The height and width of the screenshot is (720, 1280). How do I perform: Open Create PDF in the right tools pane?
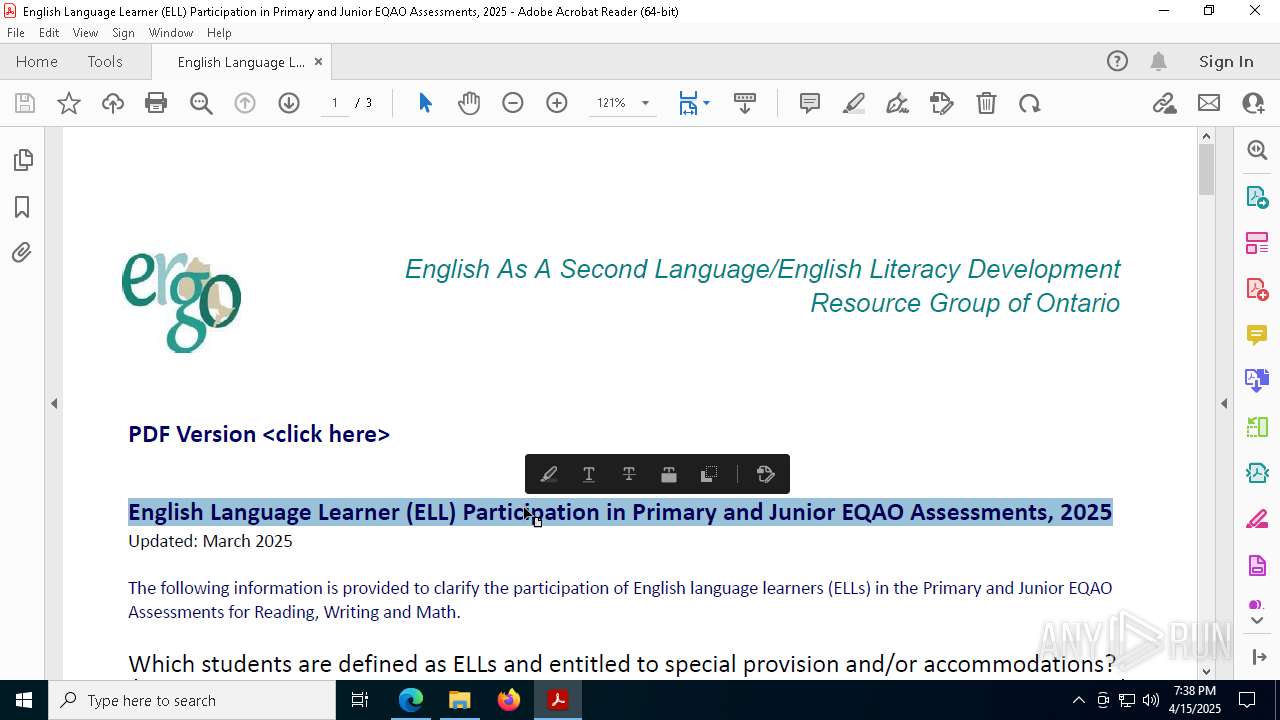pos(1257,289)
